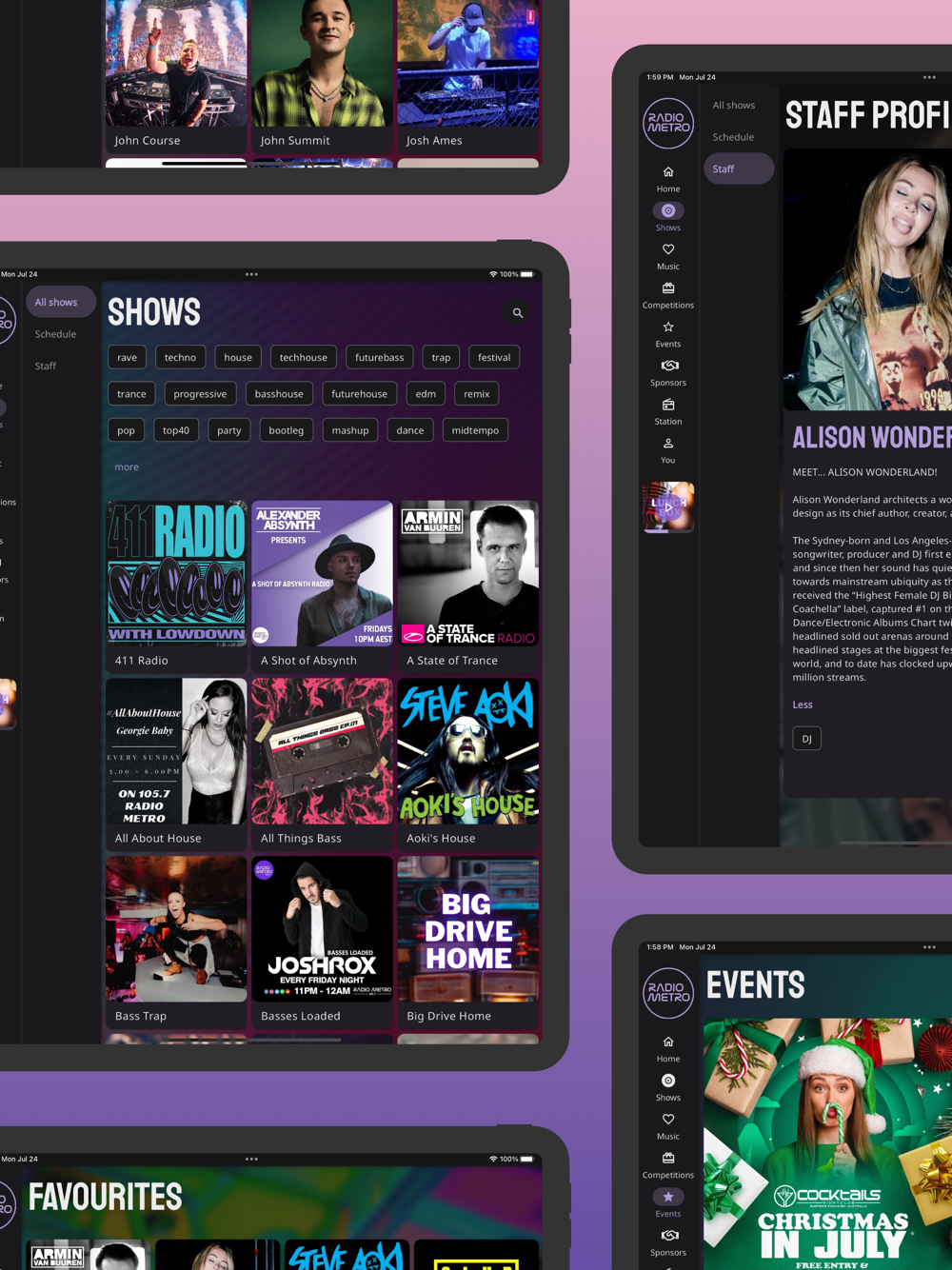This screenshot has width=952, height=1270.
Task: Open John Summit staff card
Action: click(322, 76)
